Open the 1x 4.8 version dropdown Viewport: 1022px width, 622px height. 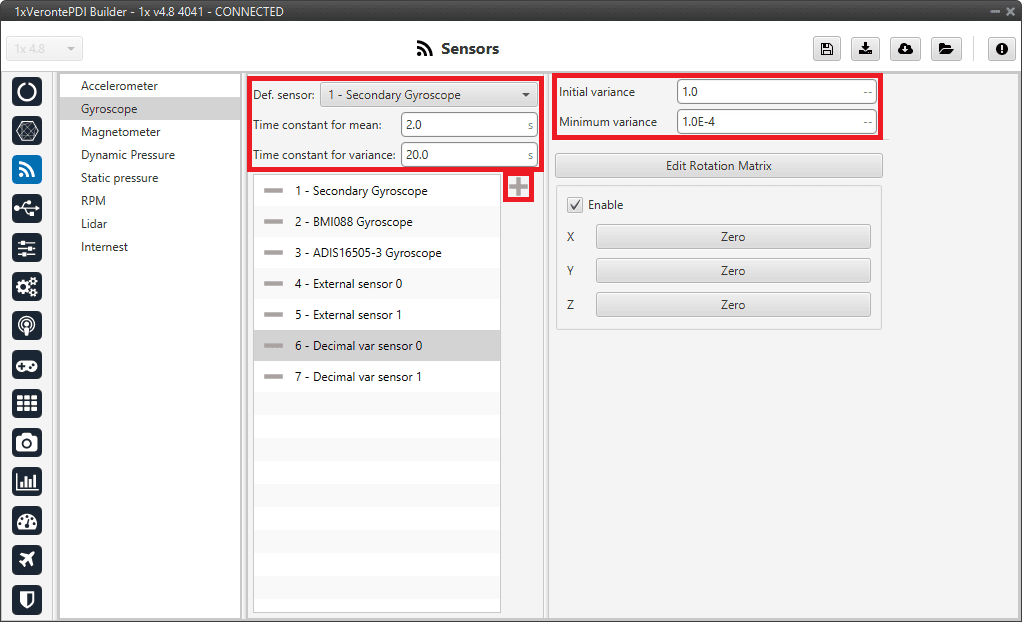[45, 49]
